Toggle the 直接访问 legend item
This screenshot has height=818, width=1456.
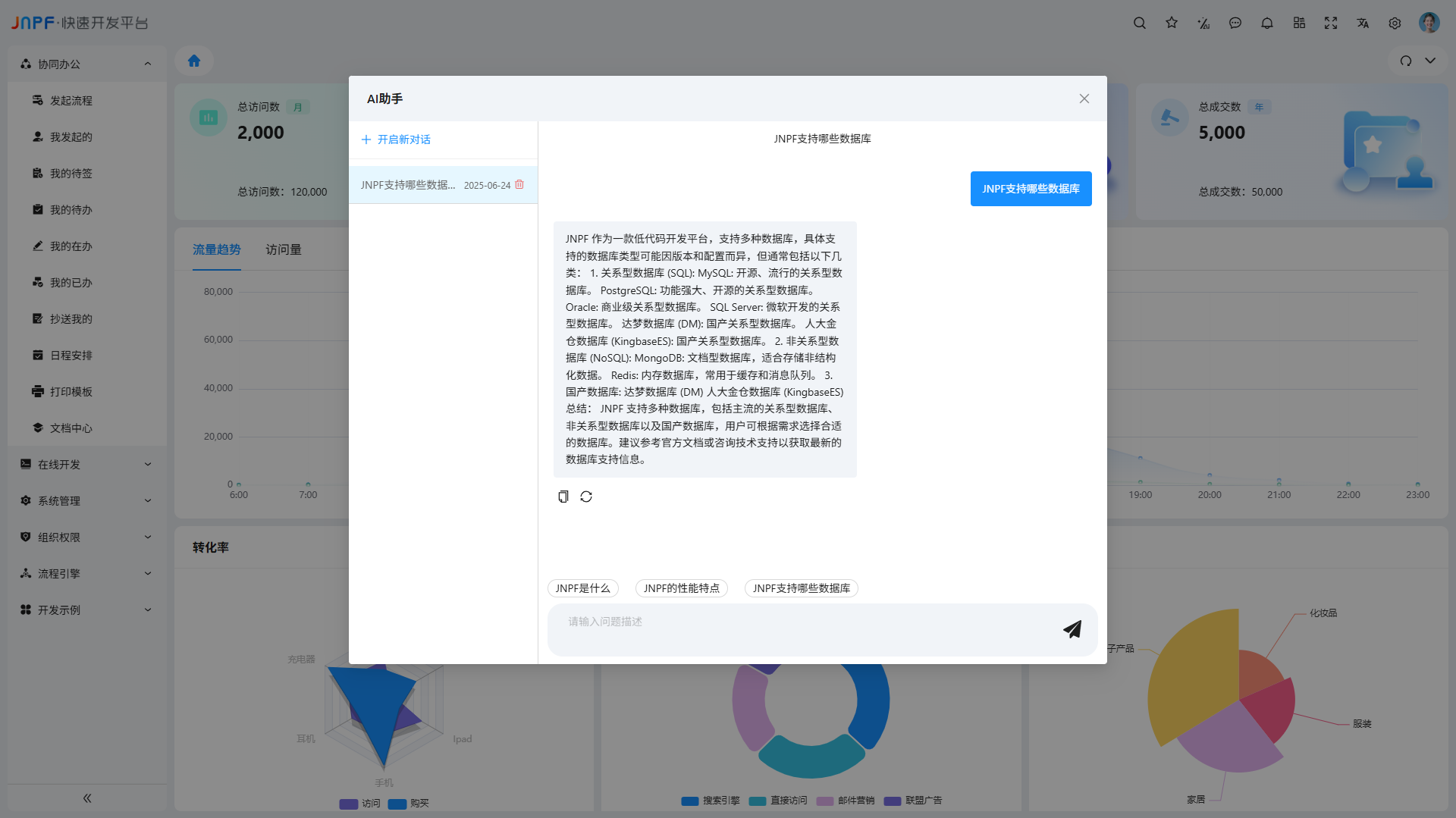(x=777, y=801)
